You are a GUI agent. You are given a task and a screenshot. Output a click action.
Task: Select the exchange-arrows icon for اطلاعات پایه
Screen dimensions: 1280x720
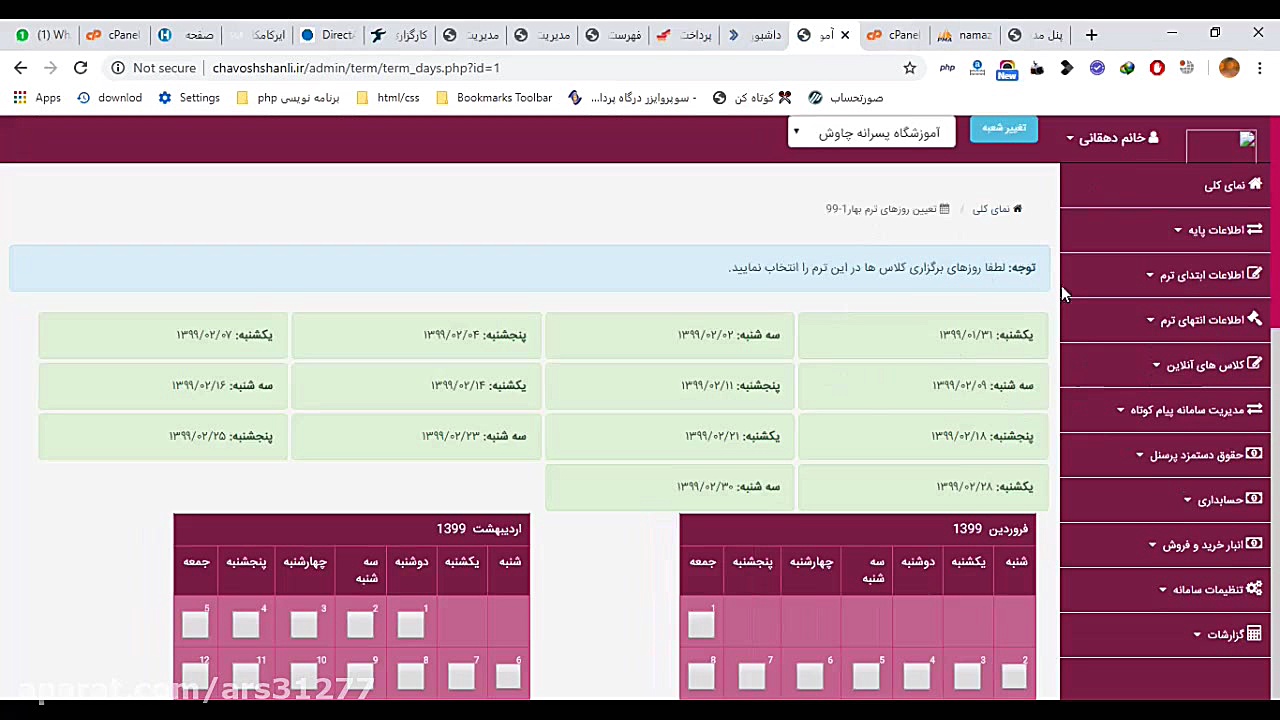pyautogui.click(x=1254, y=229)
